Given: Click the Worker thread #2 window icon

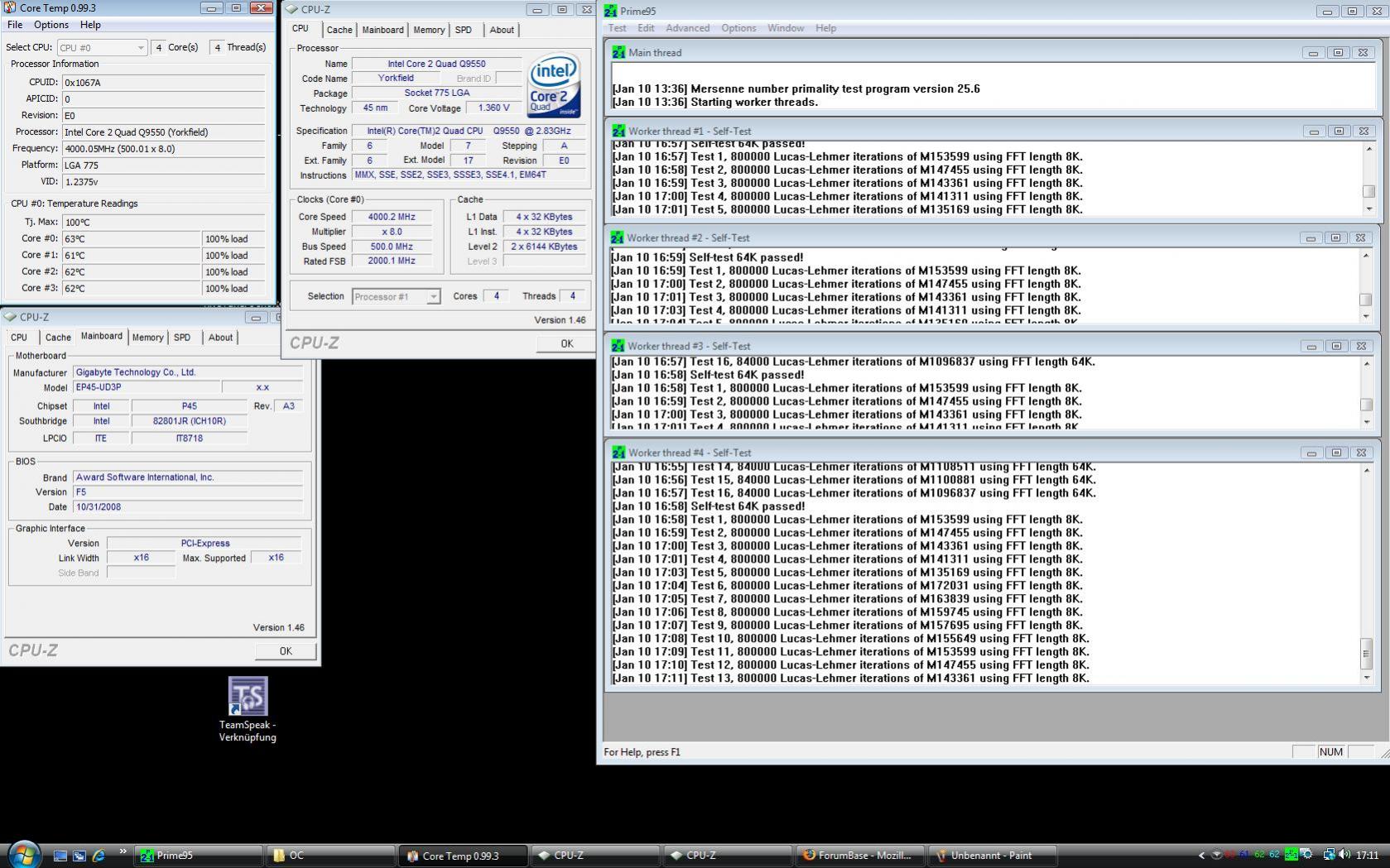Looking at the screenshot, I should 617,237.
